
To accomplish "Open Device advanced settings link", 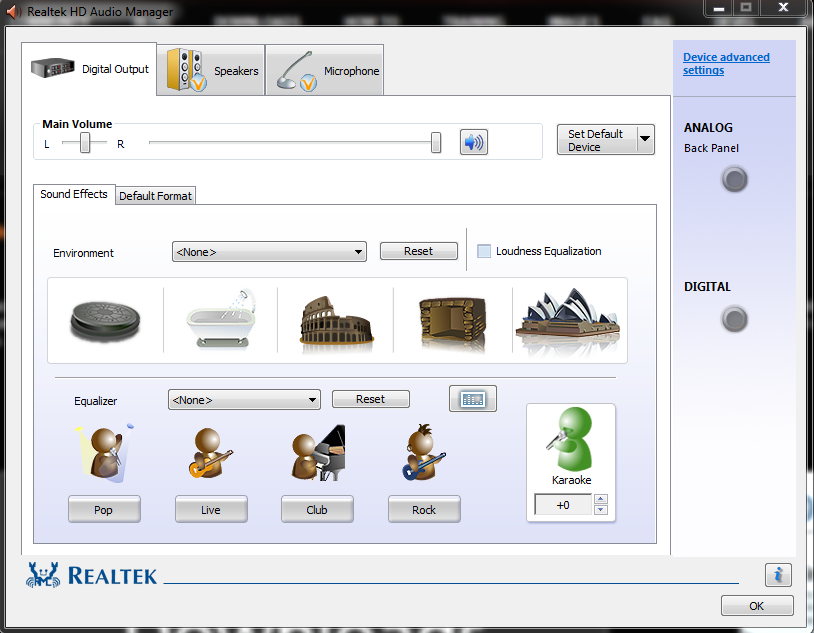I will 726,63.
